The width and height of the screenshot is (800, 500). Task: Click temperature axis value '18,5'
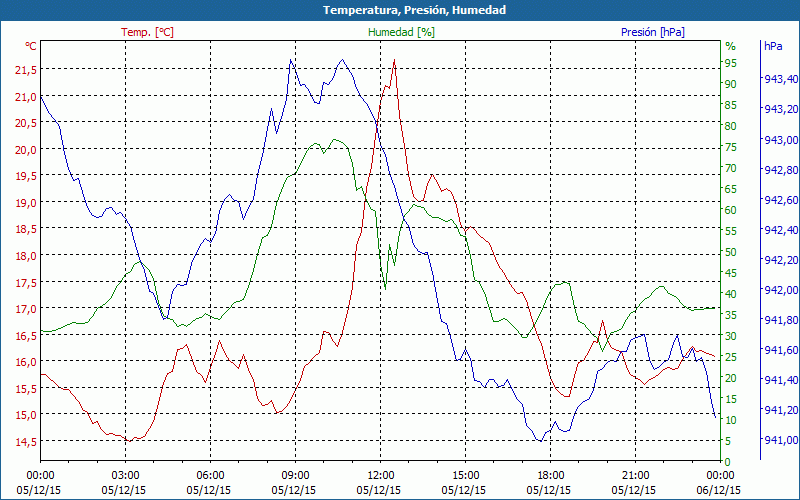click(x=26, y=229)
